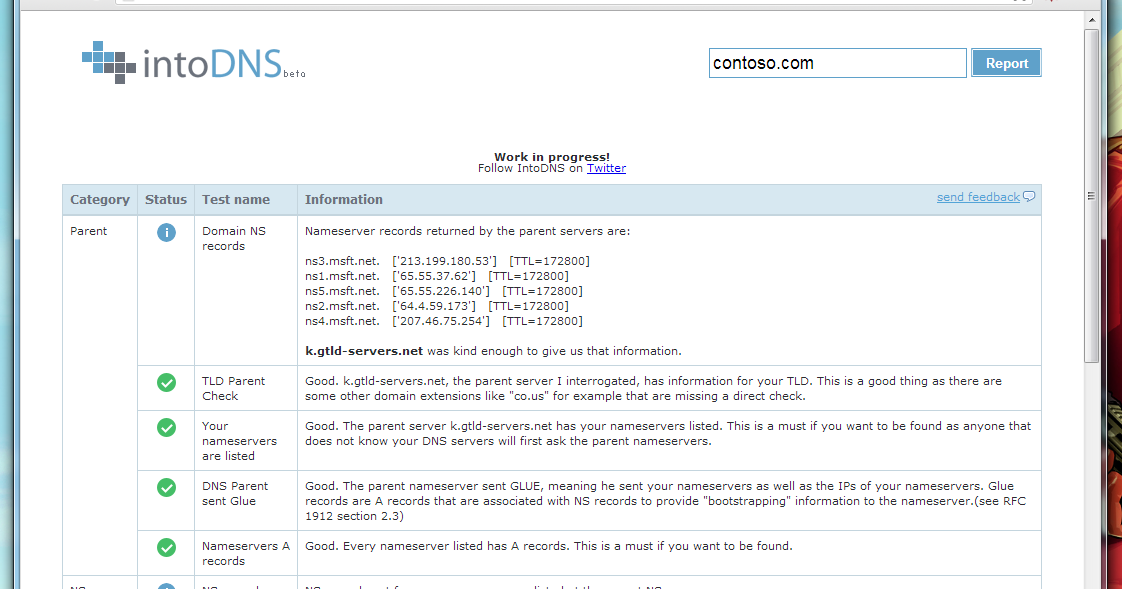The width and height of the screenshot is (1122, 589).
Task: Click green check icon for TLD Parent Check
Action: pyautogui.click(x=166, y=383)
